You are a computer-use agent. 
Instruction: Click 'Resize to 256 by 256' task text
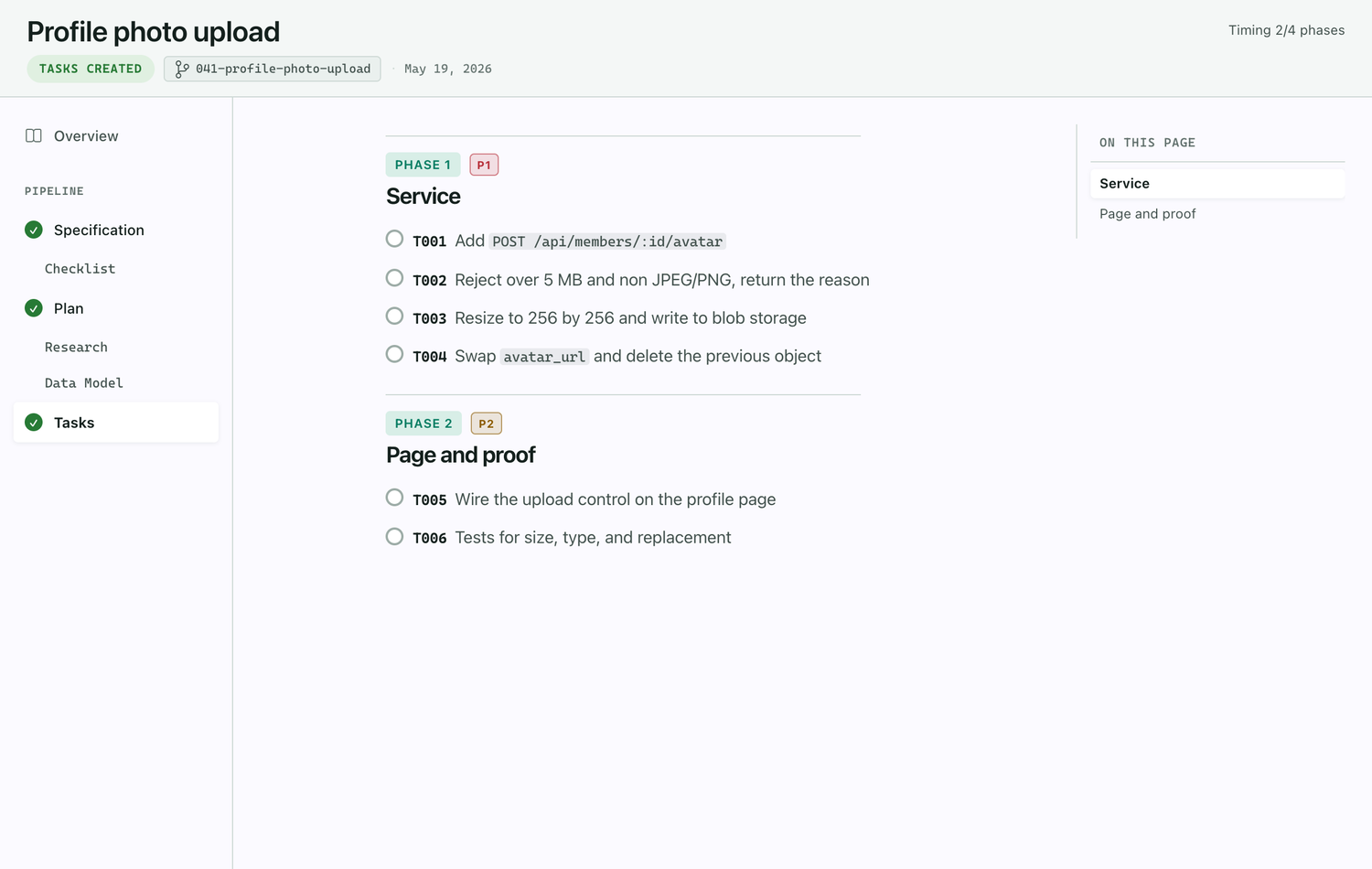[x=534, y=318]
